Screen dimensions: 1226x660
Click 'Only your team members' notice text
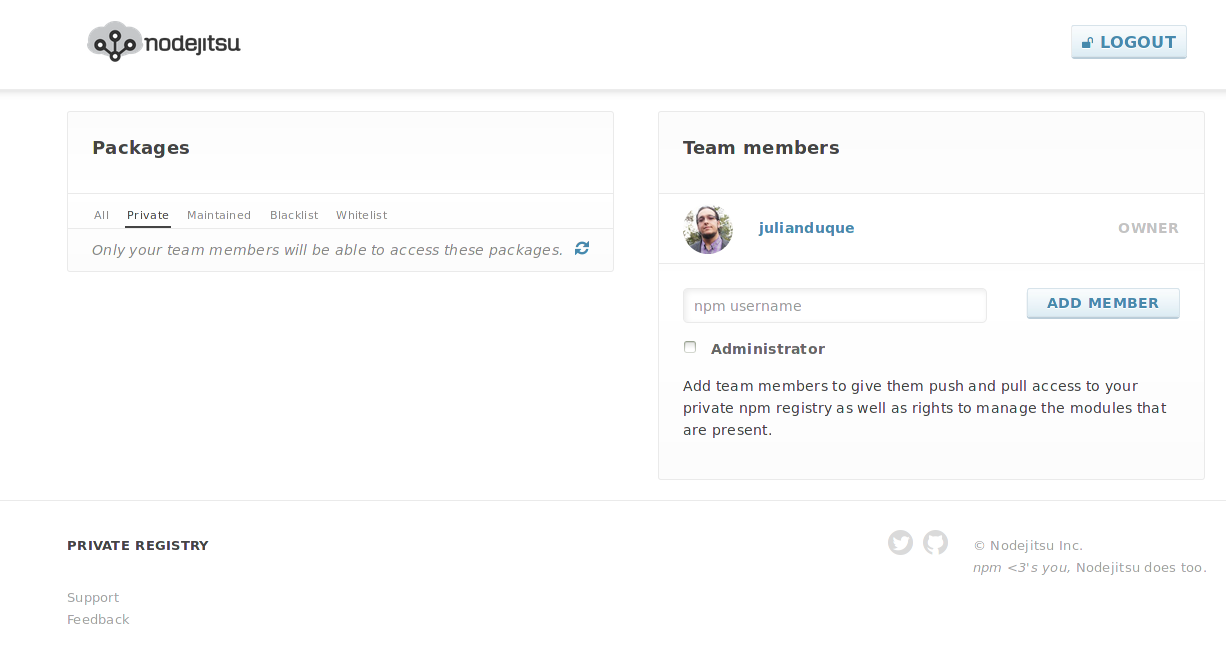(327, 250)
